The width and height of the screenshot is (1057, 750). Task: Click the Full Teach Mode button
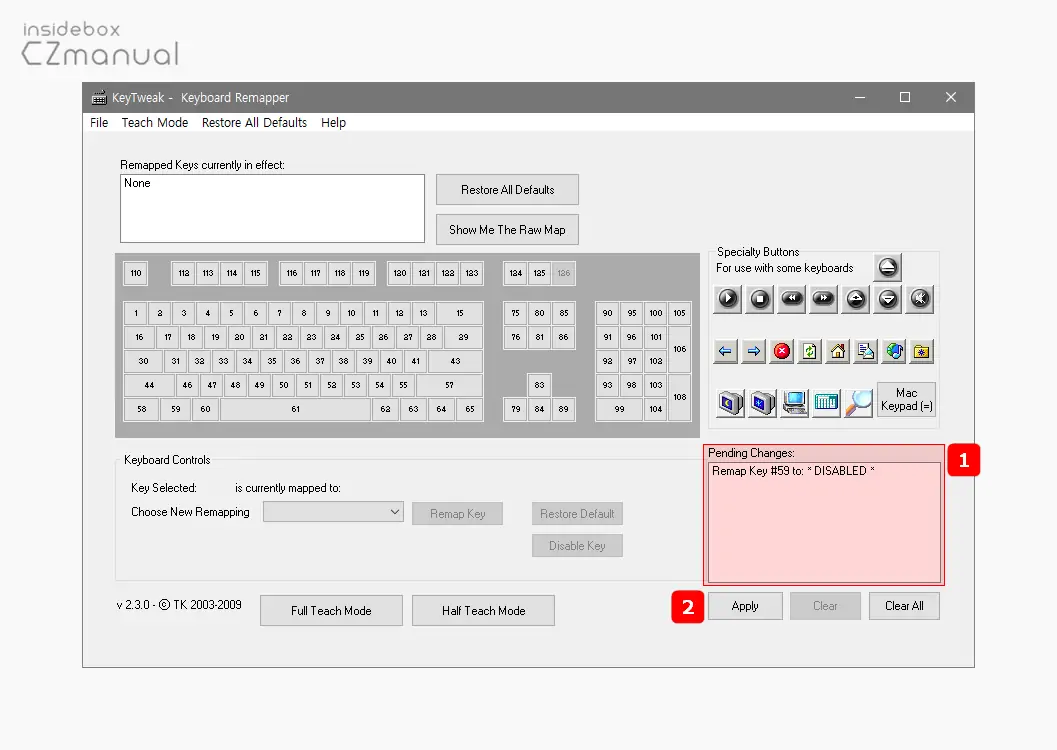click(x=331, y=611)
